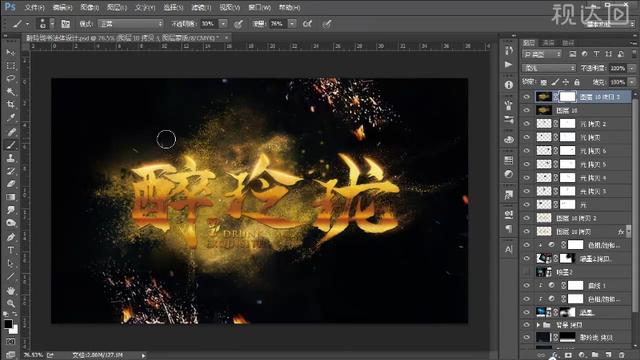Add layer style fx icon

[554, 355]
